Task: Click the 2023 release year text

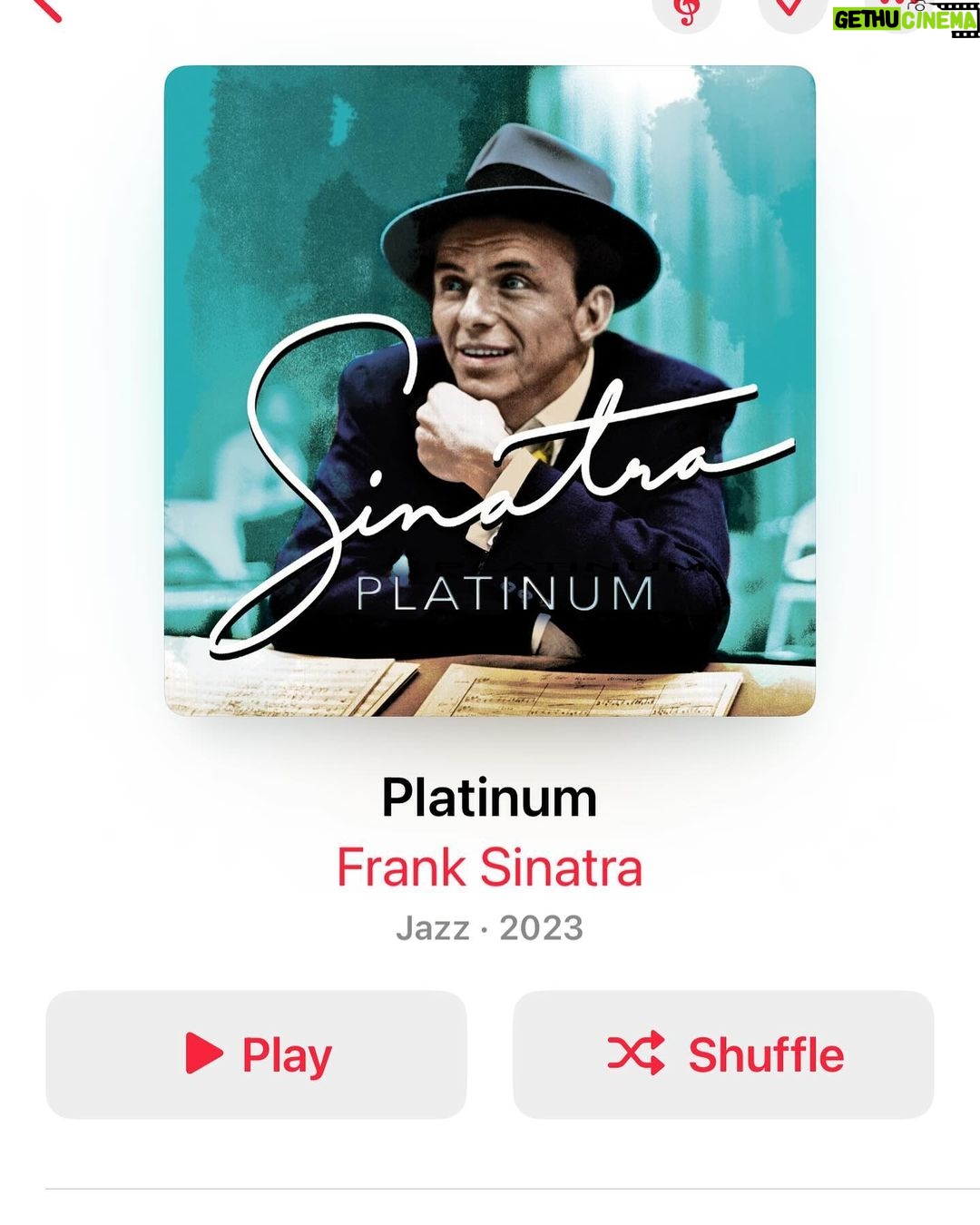Action: [x=542, y=927]
